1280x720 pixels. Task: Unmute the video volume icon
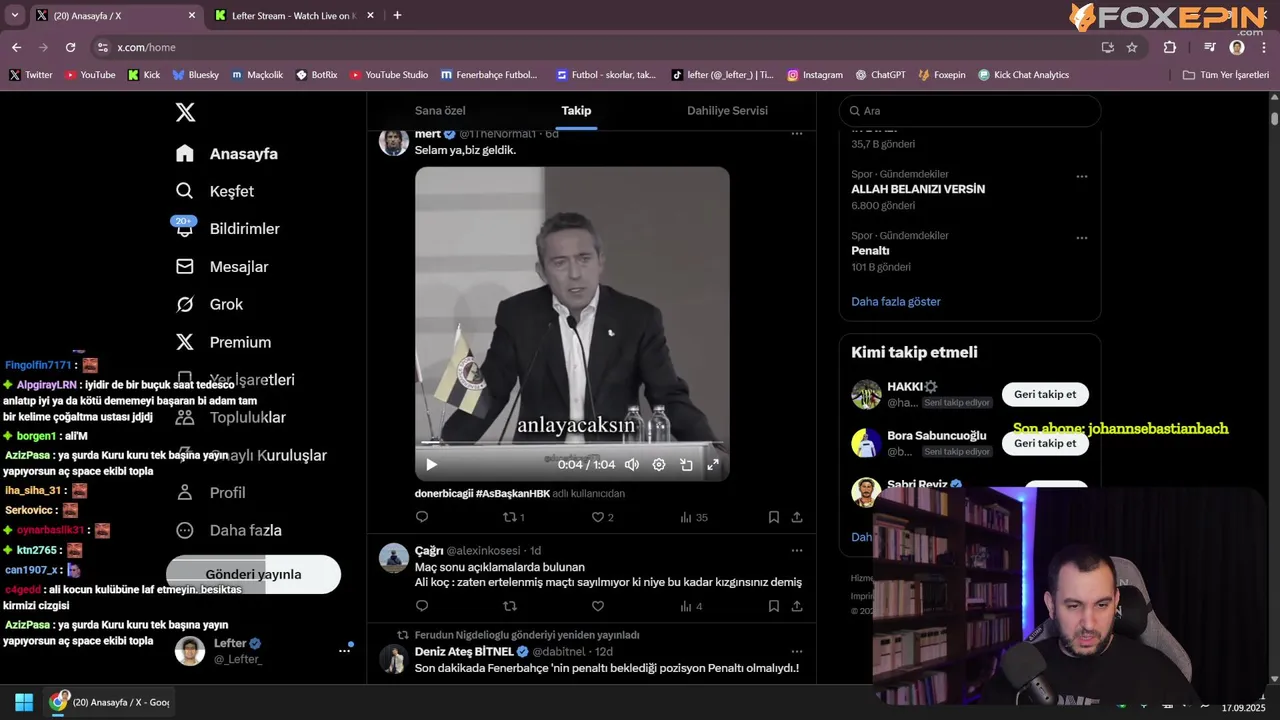(x=632, y=464)
